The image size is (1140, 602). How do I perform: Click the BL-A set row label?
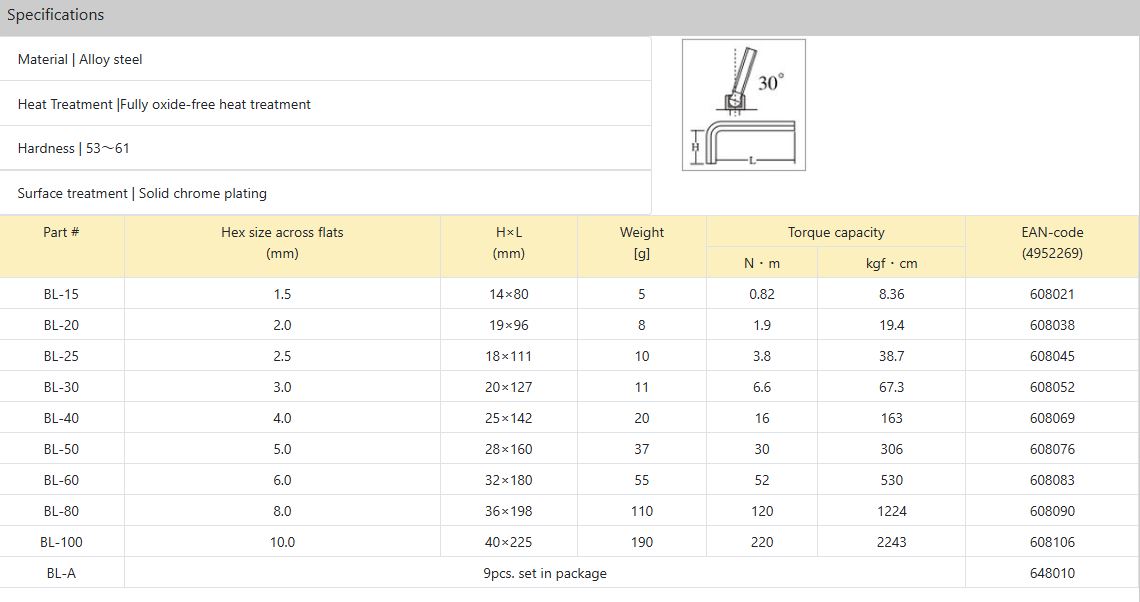tap(61, 573)
